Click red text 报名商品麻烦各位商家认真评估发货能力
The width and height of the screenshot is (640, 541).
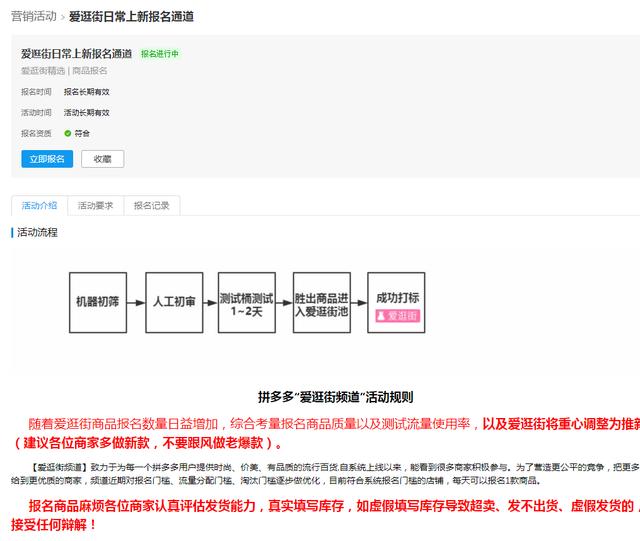coord(142,506)
